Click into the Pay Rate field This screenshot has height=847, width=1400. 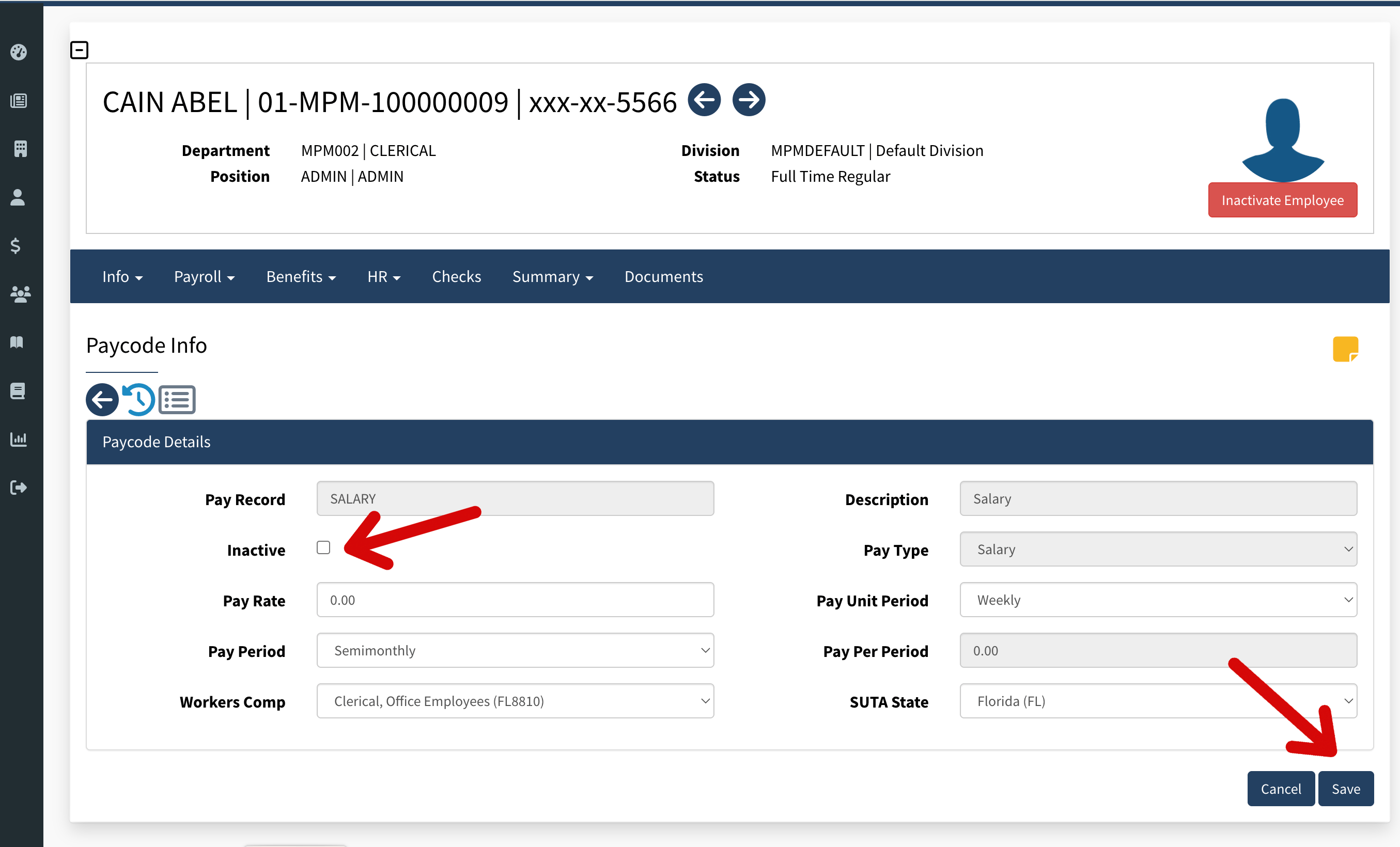pos(515,600)
